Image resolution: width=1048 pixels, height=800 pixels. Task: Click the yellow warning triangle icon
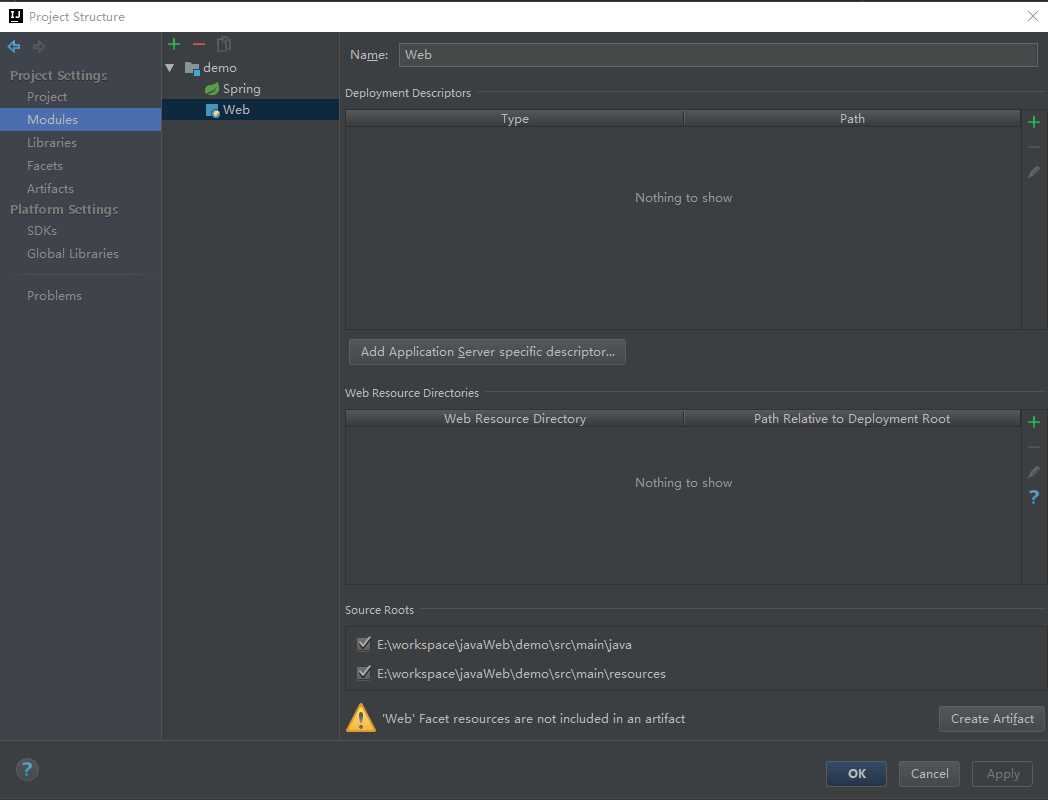361,718
